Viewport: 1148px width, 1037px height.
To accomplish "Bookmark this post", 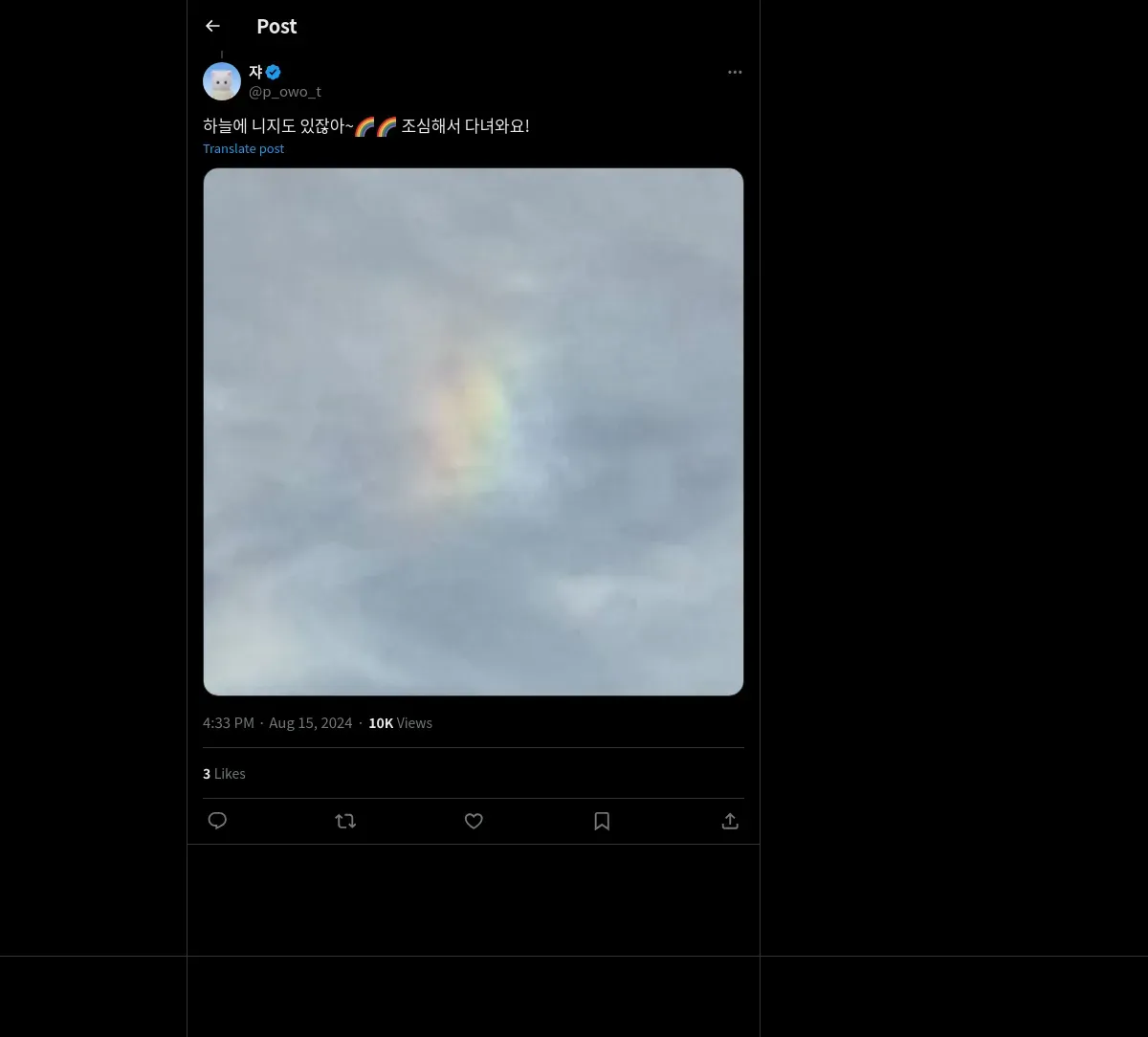I will pyautogui.click(x=602, y=821).
